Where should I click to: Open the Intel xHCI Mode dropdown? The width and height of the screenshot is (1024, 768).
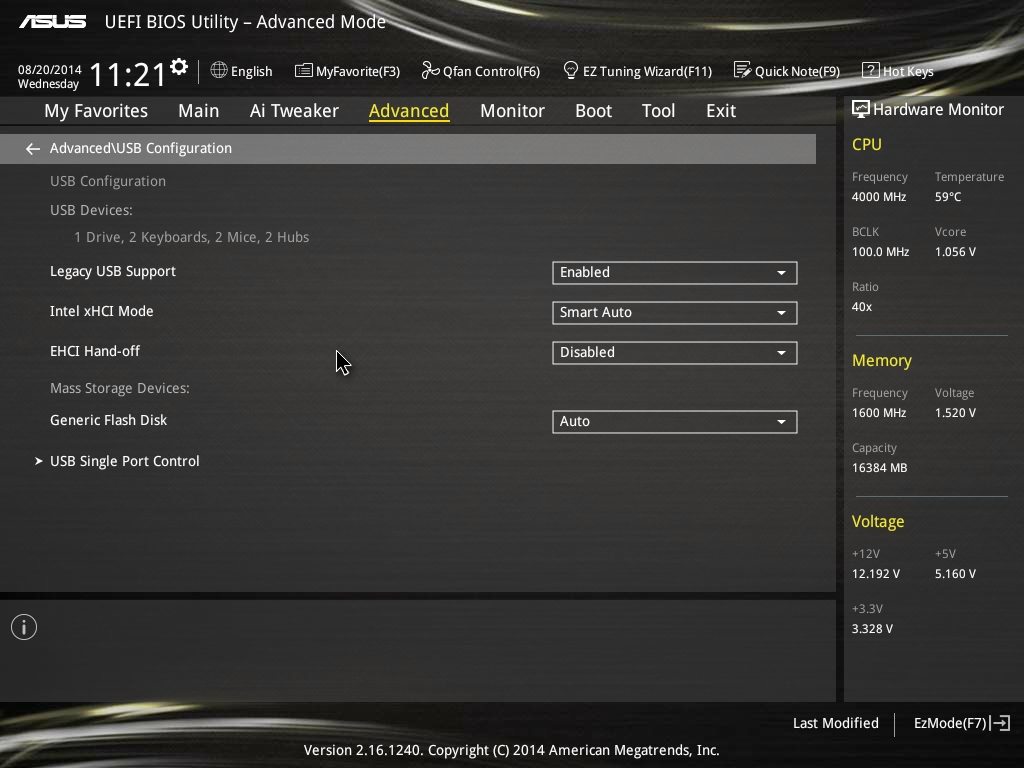click(x=675, y=312)
